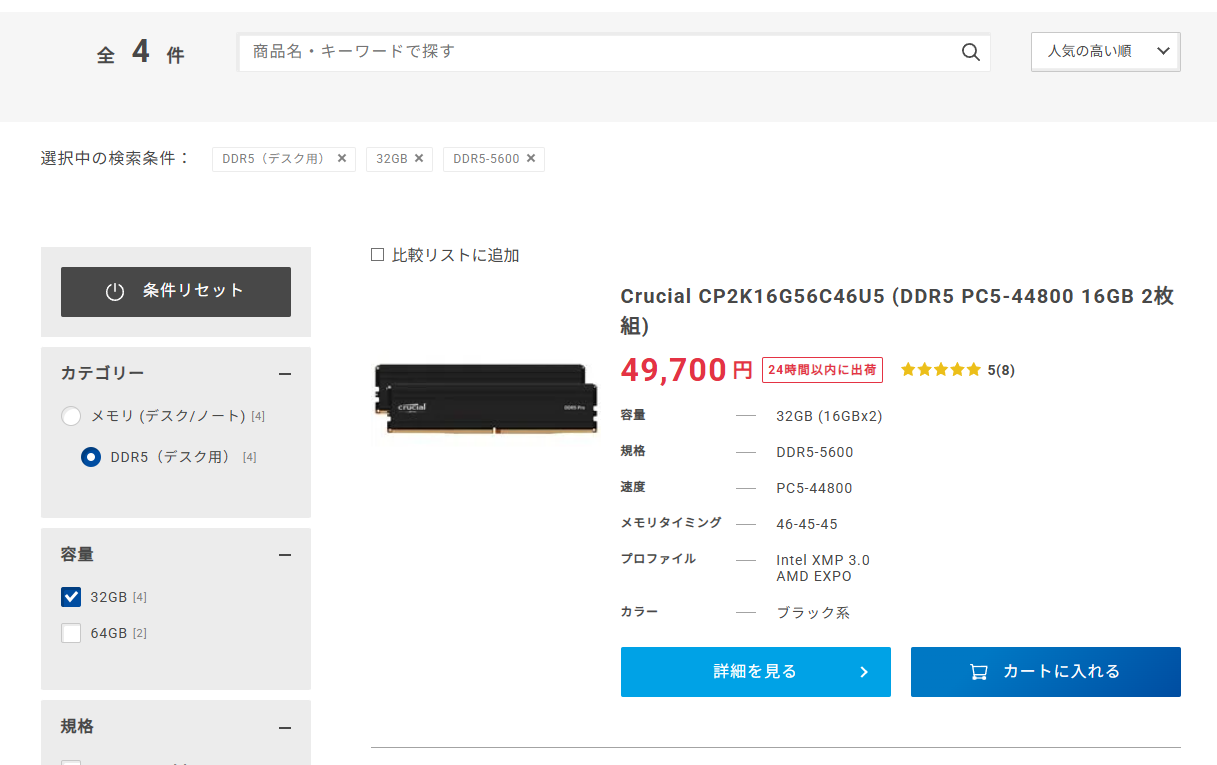1217x765 pixels.
Task: Remove the DDR5（デスク用） filter tag
Action: 342,158
